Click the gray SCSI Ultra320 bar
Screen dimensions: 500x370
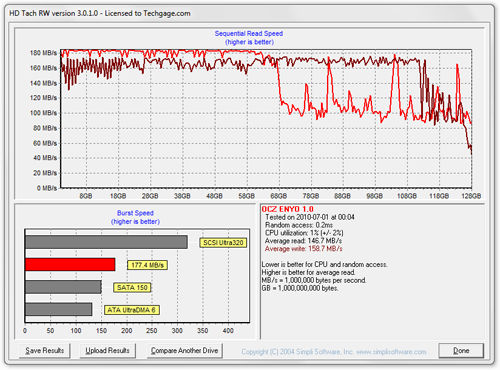point(106,242)
